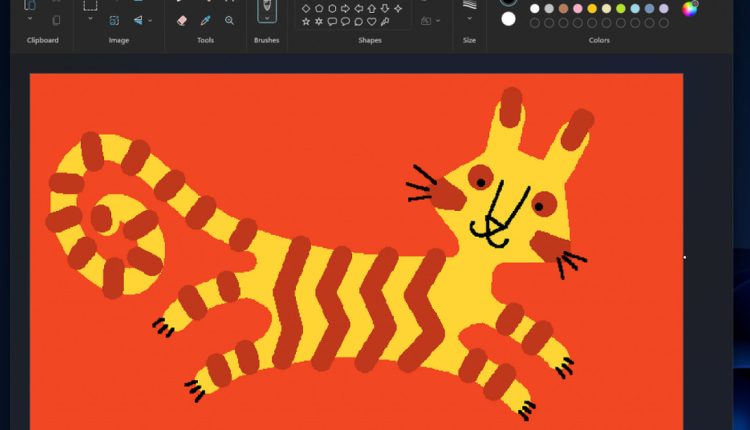
Task: Pick the Right arrow shape
Action: click(345, 8)
